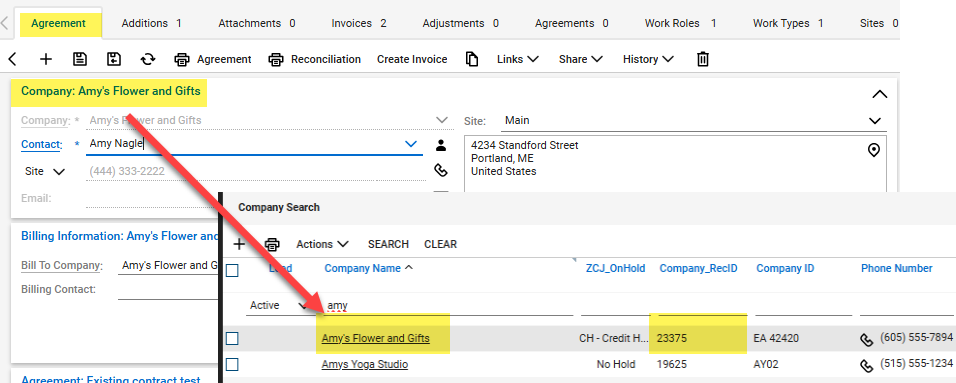Add new company in Company Search
This screenshot has width=956, height=383.
[239, 244]
